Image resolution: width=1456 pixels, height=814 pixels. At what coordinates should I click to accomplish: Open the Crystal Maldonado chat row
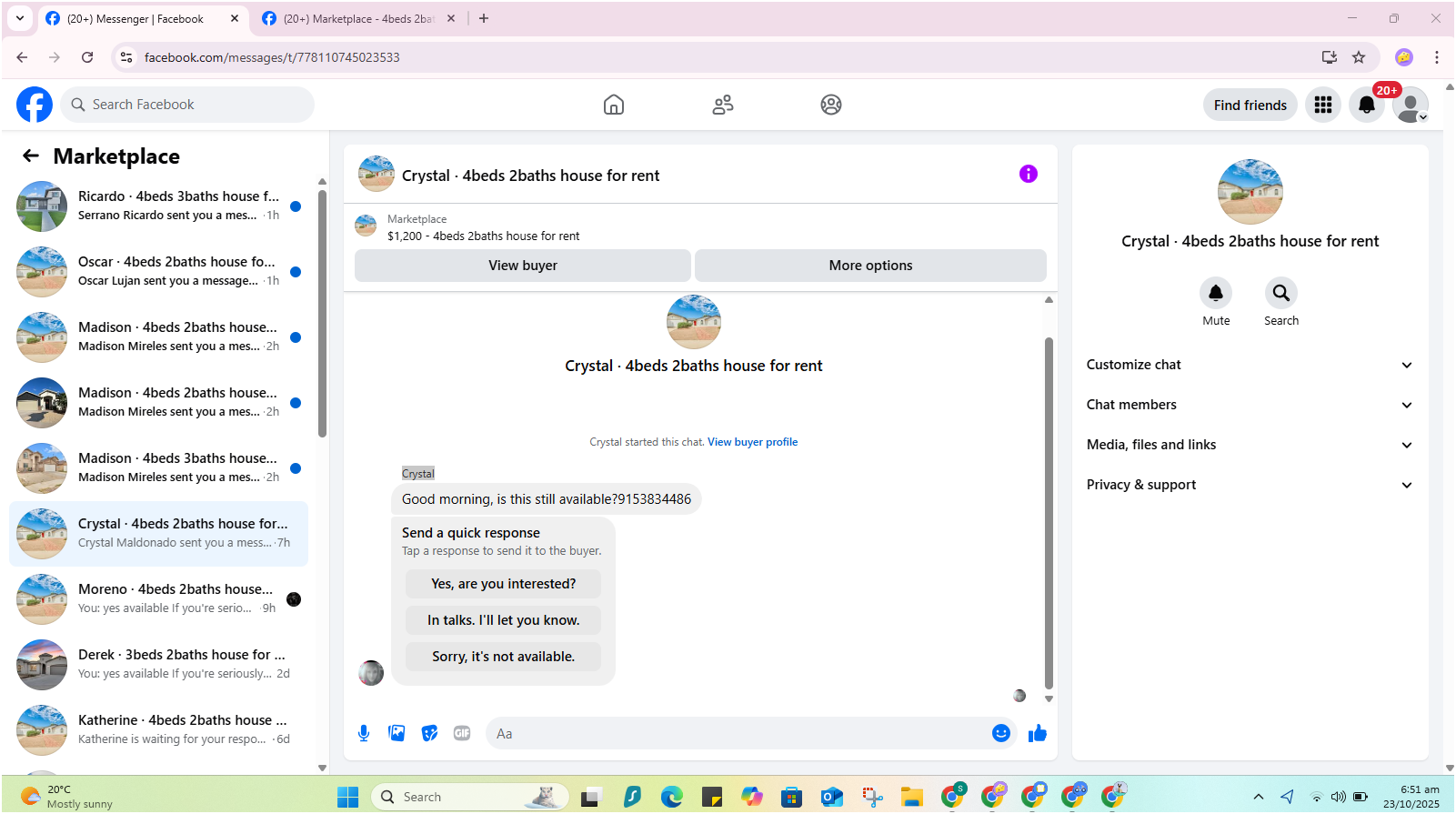click(x=159, y=534)
